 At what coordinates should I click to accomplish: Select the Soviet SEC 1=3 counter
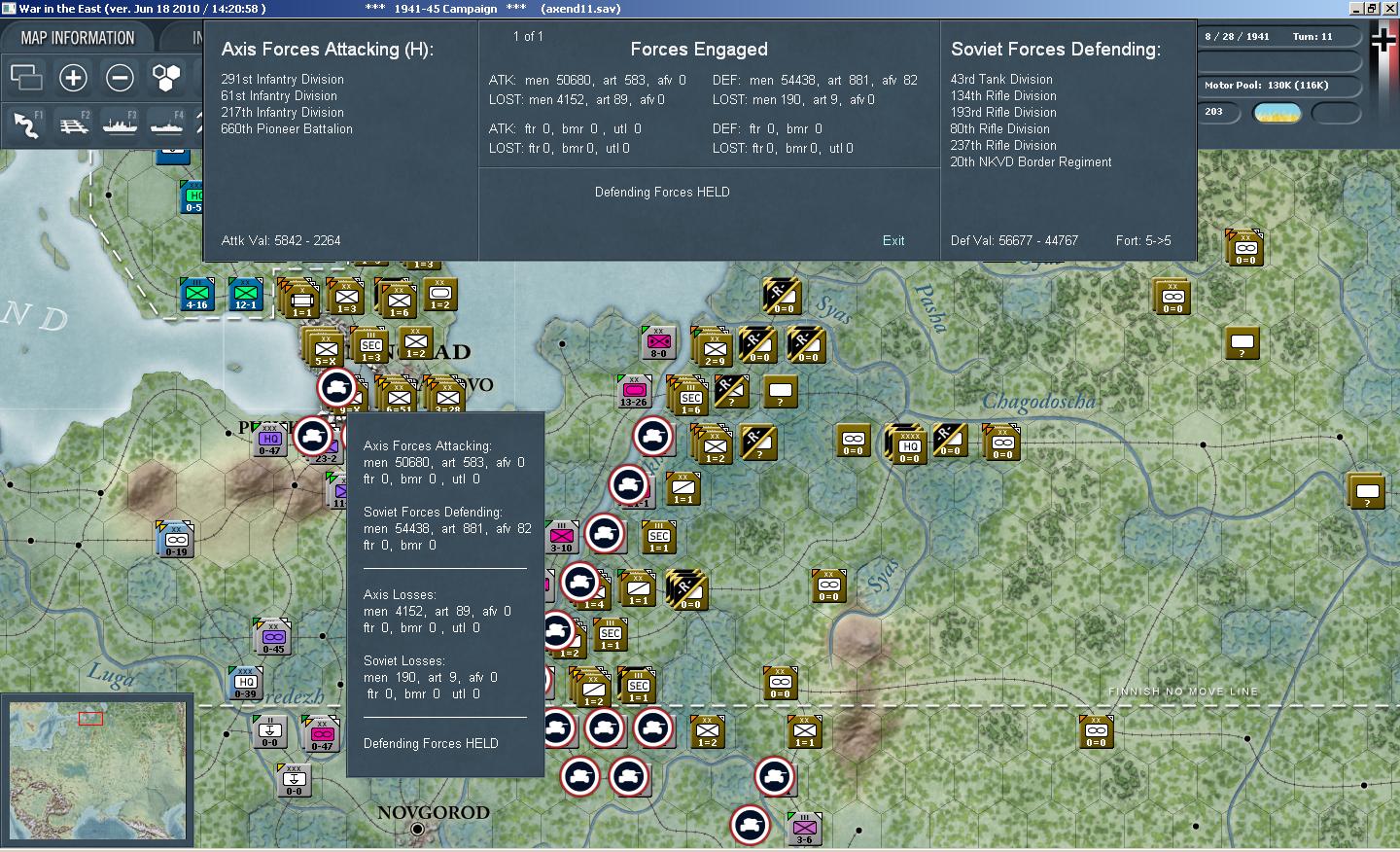[x=371, y=346]
